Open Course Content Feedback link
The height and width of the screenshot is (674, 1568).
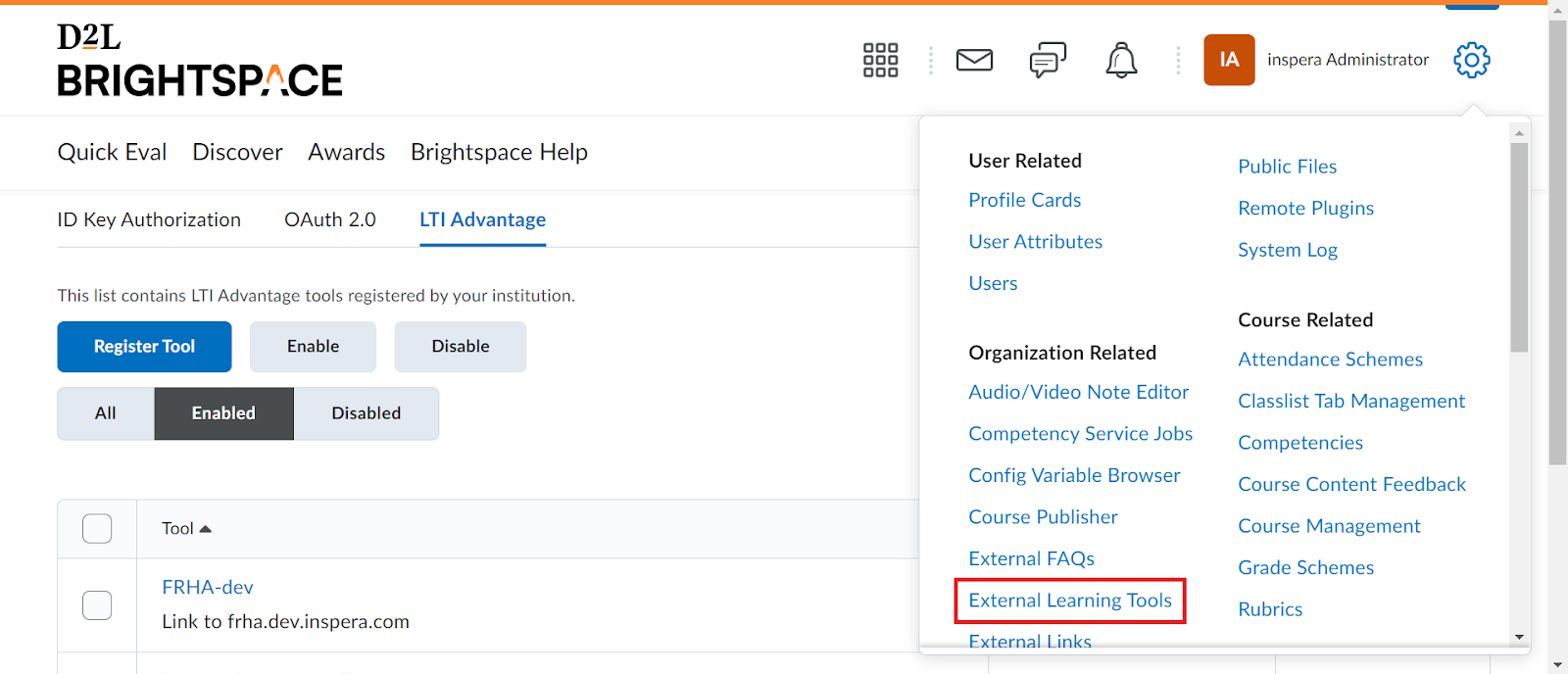pos(1352,484)
